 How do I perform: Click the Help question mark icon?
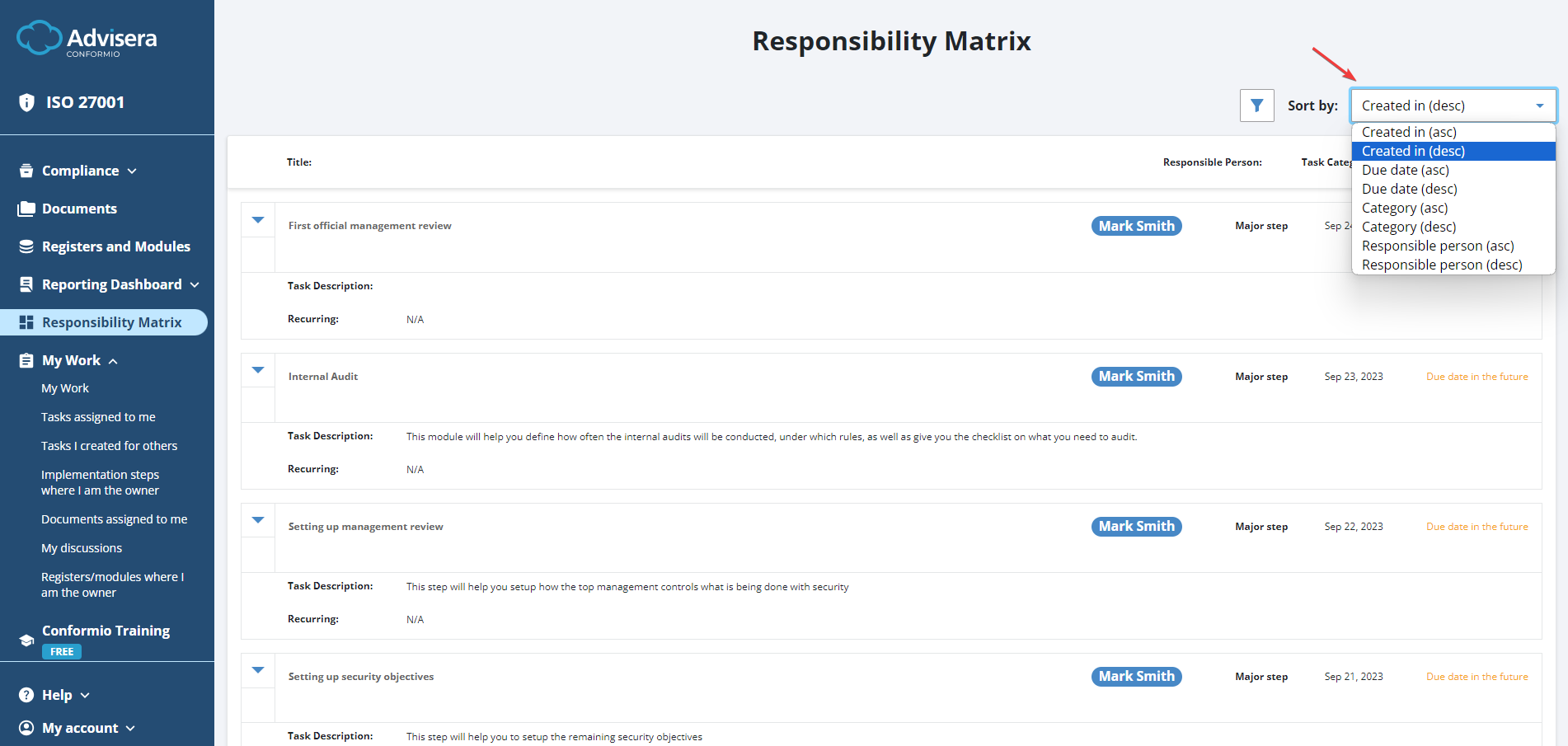[26, 694]
